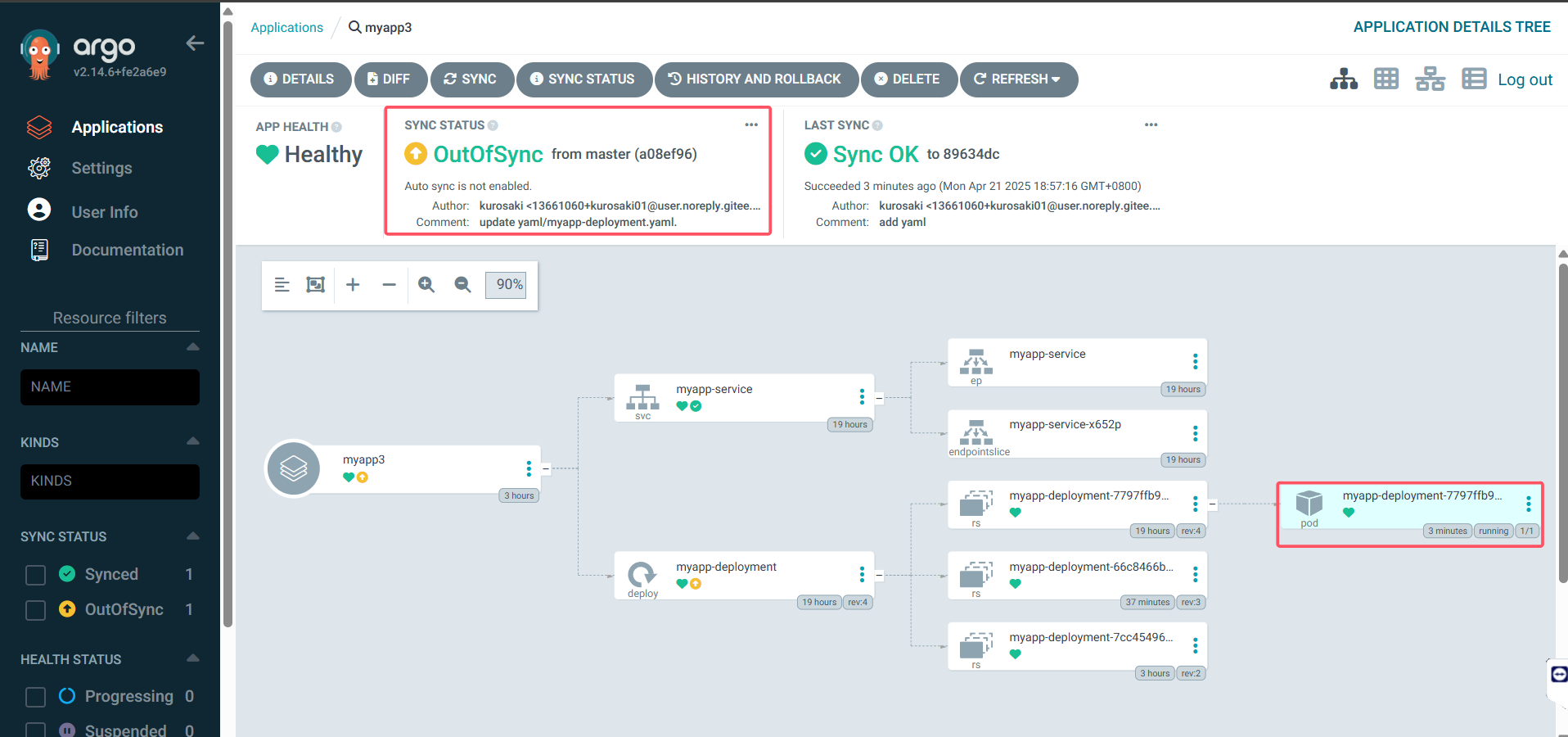
Task: Open the myapp-service ep node menu
Action: click(1195, 362)
